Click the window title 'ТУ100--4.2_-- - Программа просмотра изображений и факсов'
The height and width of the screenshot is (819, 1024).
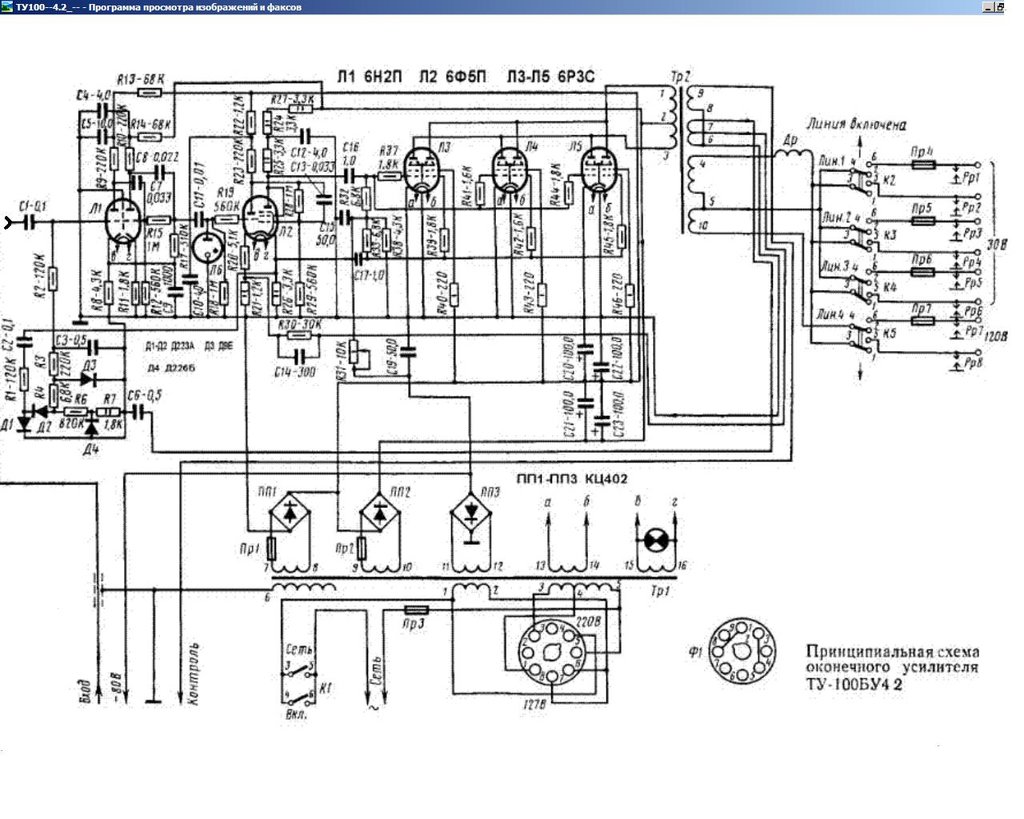(x=159, y=8)
